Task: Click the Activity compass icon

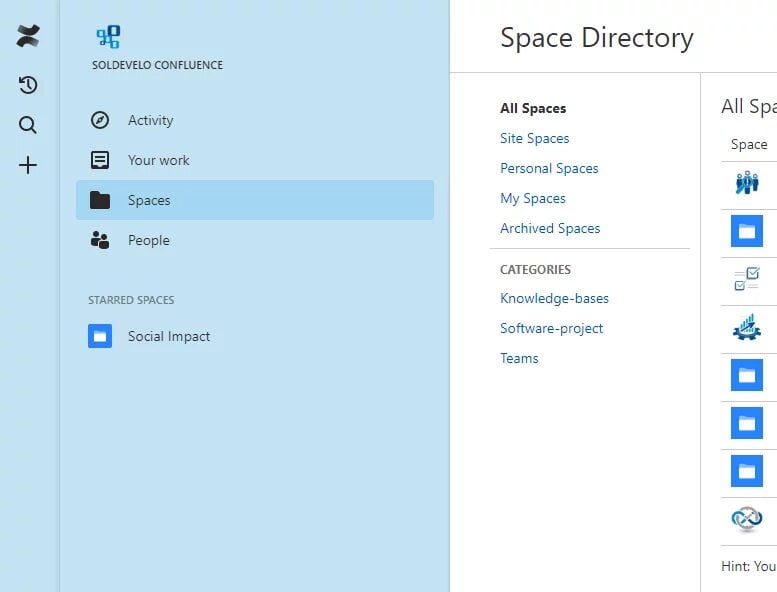Action: [x=100, y=120]
